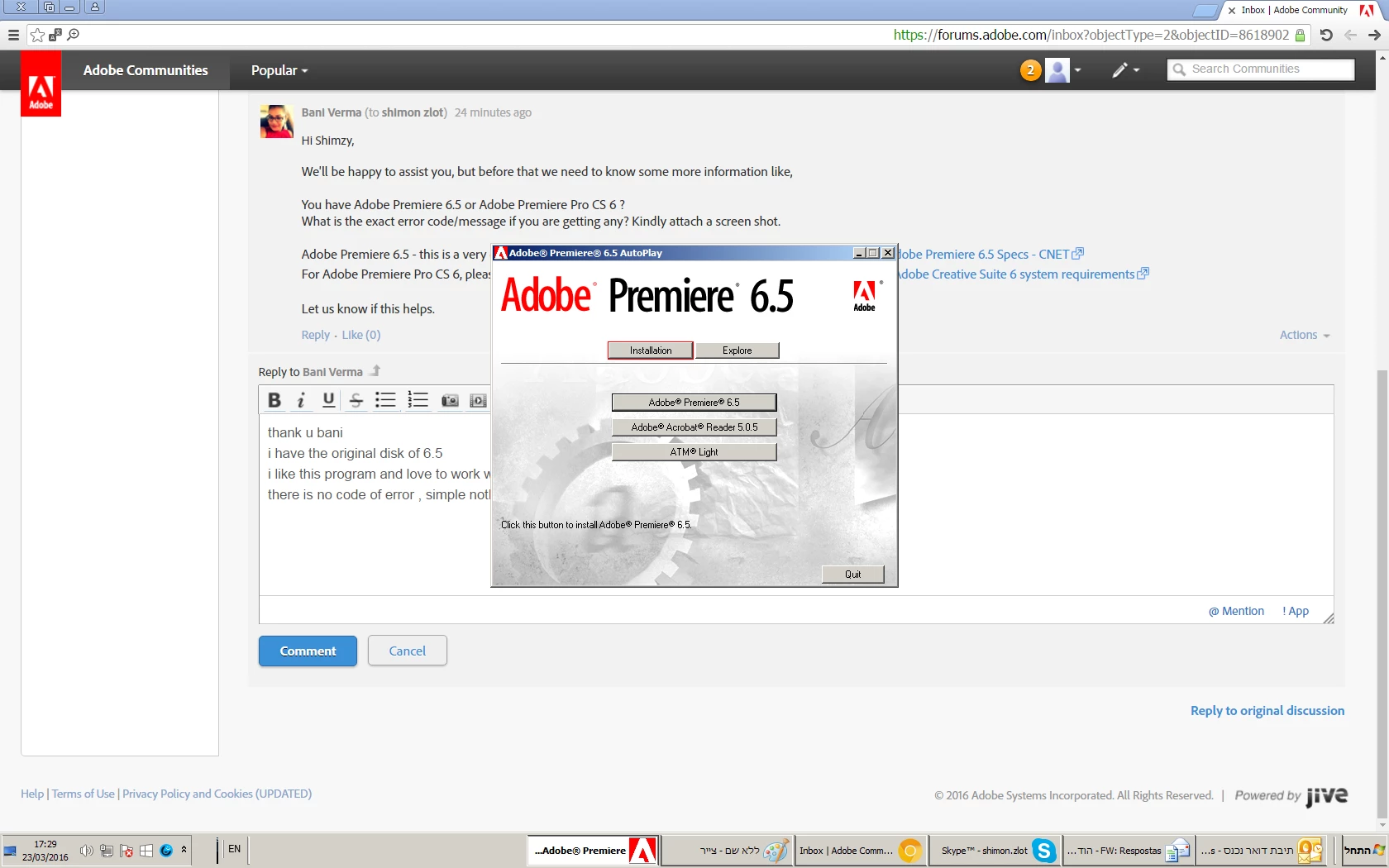
Task: Insert an image with the camera icon
Action: coord(450,401)
